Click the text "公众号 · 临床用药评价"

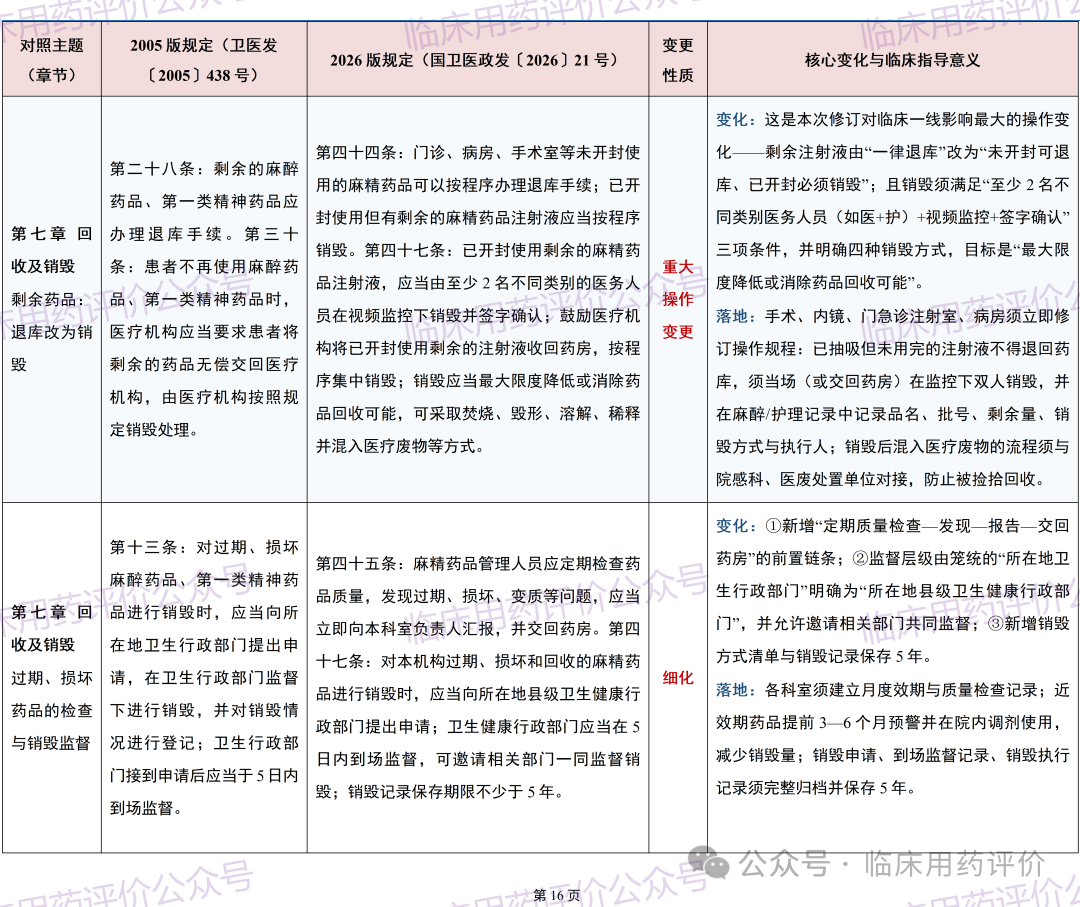coord(893,864)
